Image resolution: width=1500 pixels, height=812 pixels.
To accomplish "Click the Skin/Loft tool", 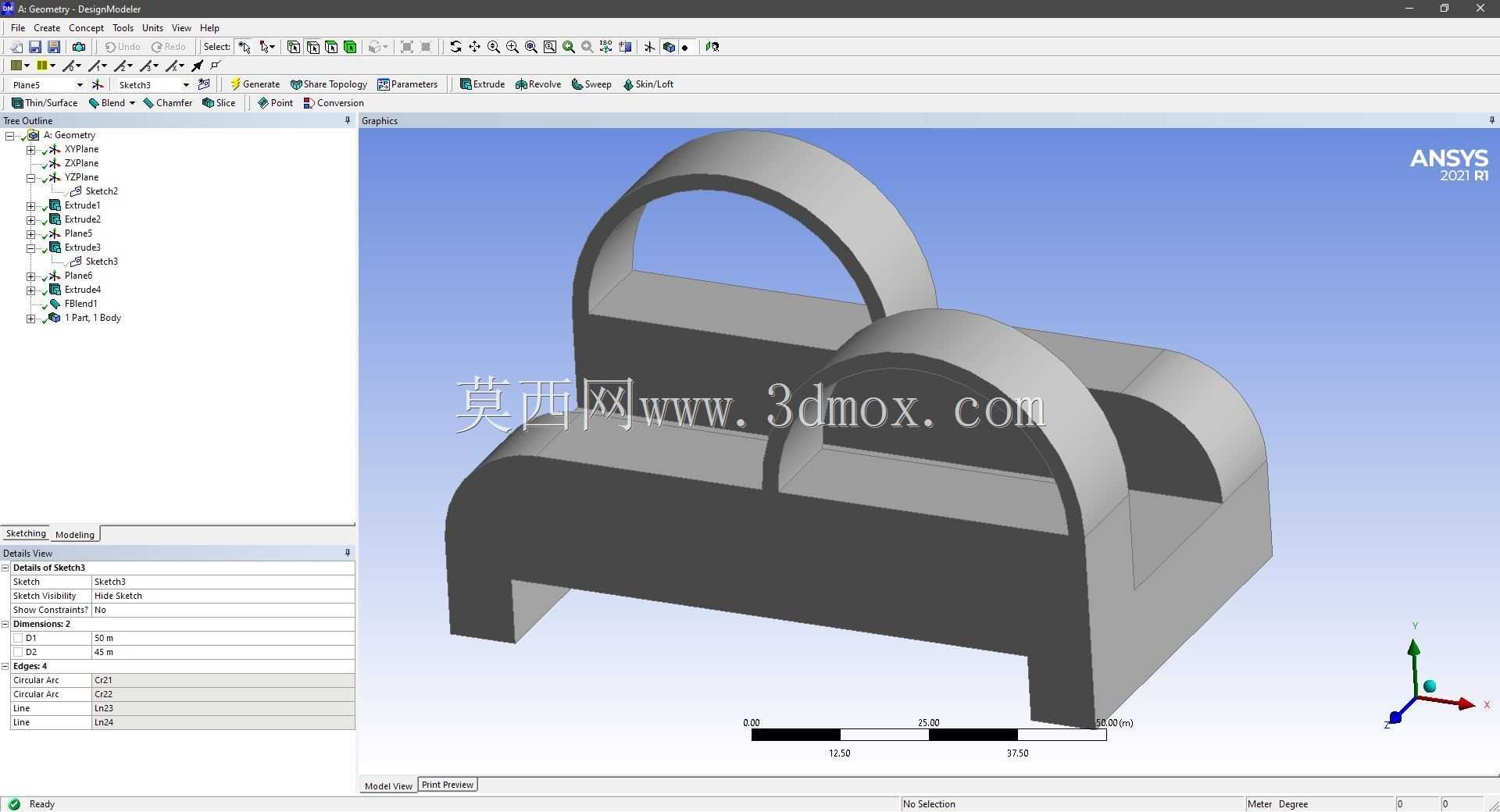I will 648,84.
